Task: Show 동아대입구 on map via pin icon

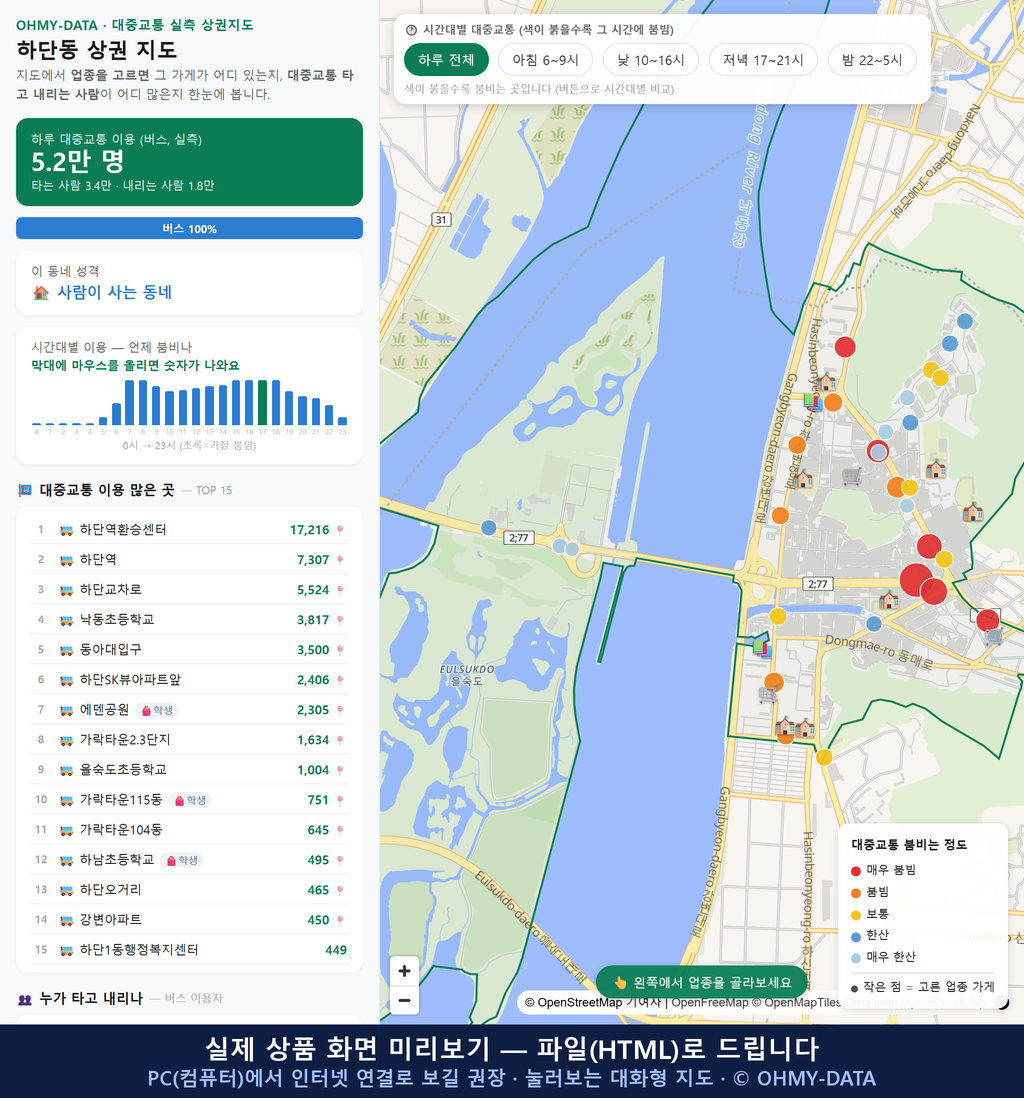Action: [340, 650]
